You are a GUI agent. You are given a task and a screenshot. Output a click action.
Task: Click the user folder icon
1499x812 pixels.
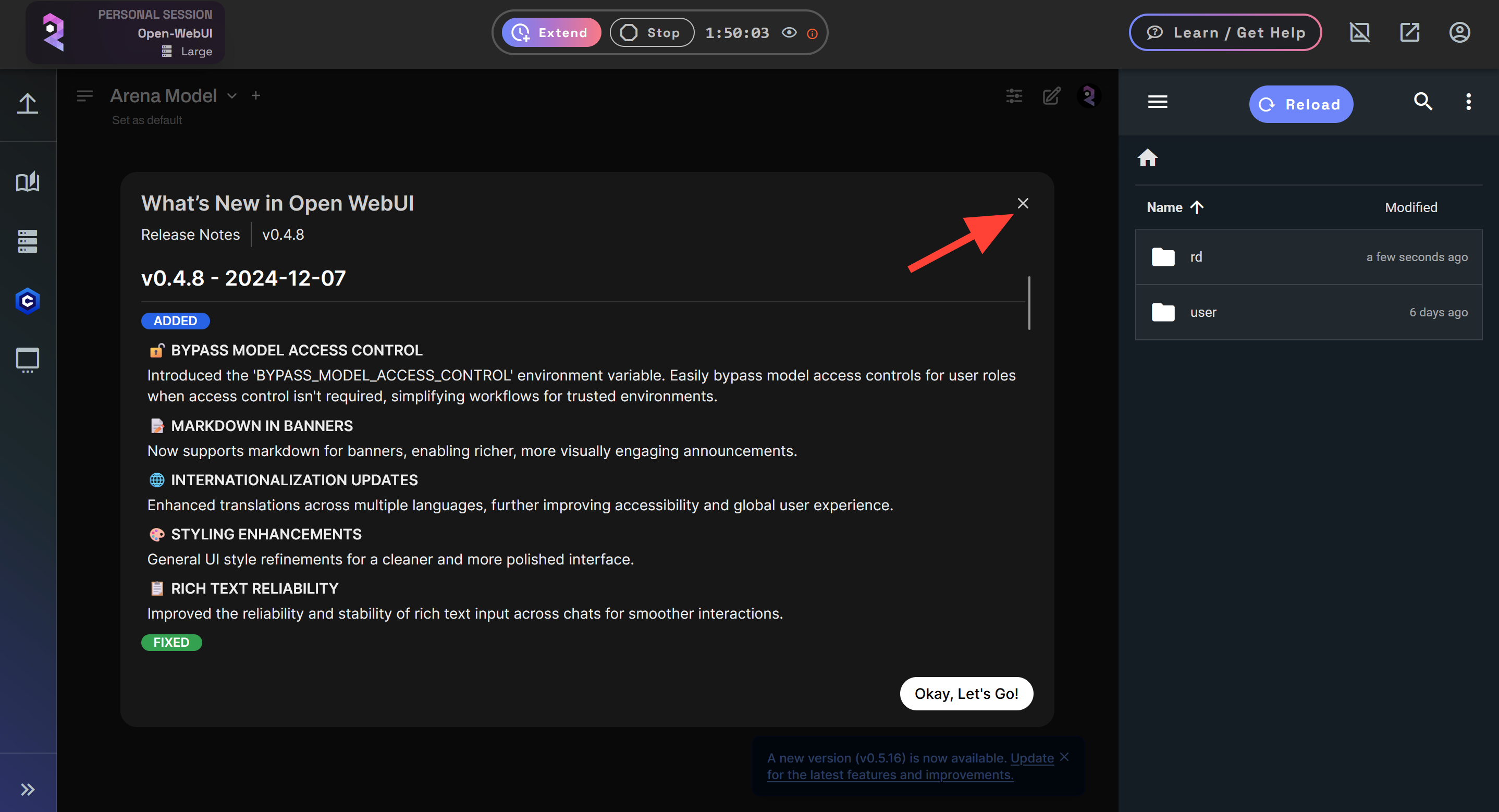pos(1163,312)
